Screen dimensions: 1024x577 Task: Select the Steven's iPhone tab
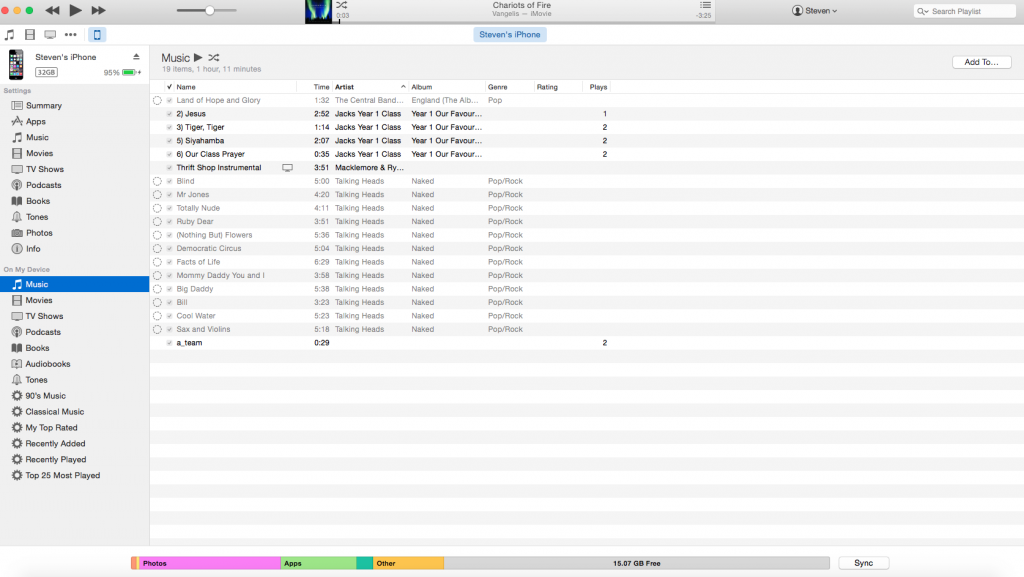(x=510, y=35)
